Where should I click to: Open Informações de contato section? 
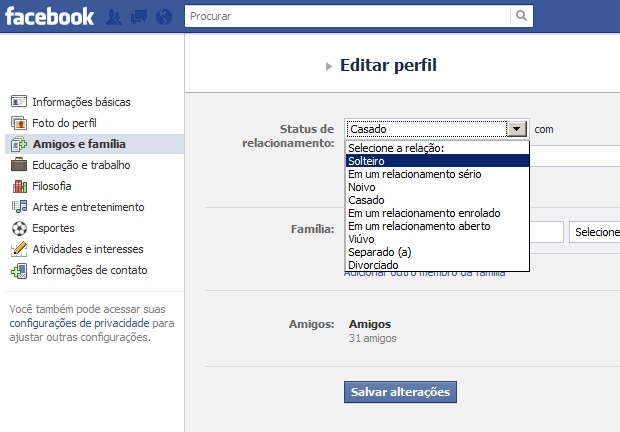pyautogui.click(x=90, y=270)
